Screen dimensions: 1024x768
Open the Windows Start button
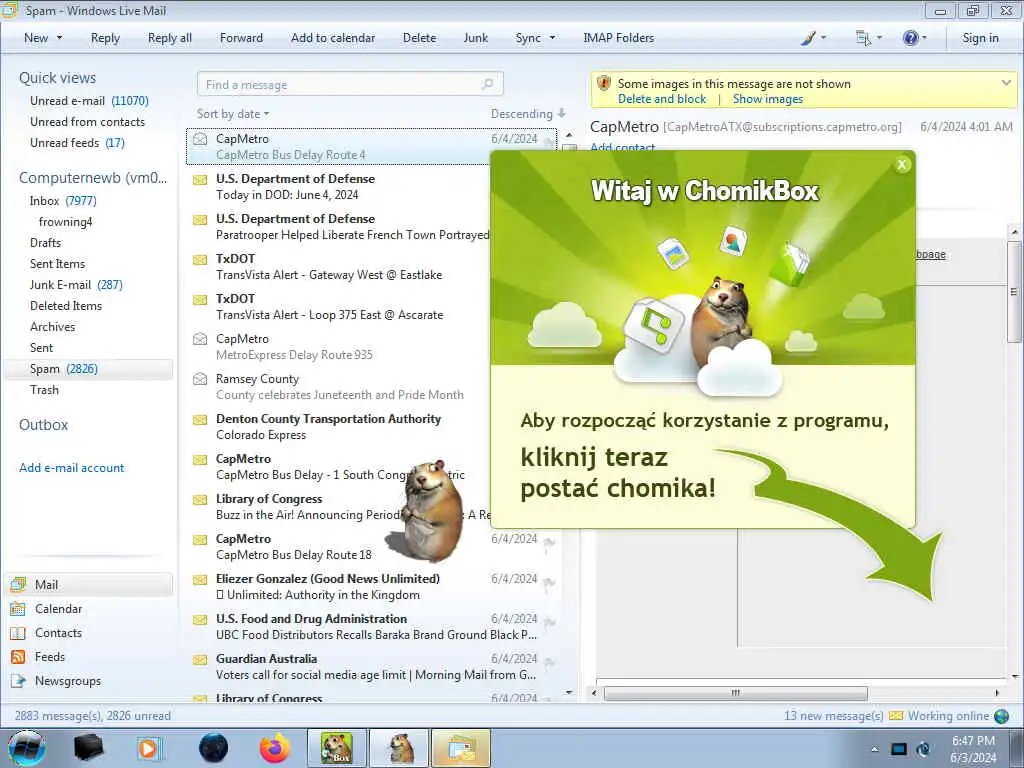[26, 748]
